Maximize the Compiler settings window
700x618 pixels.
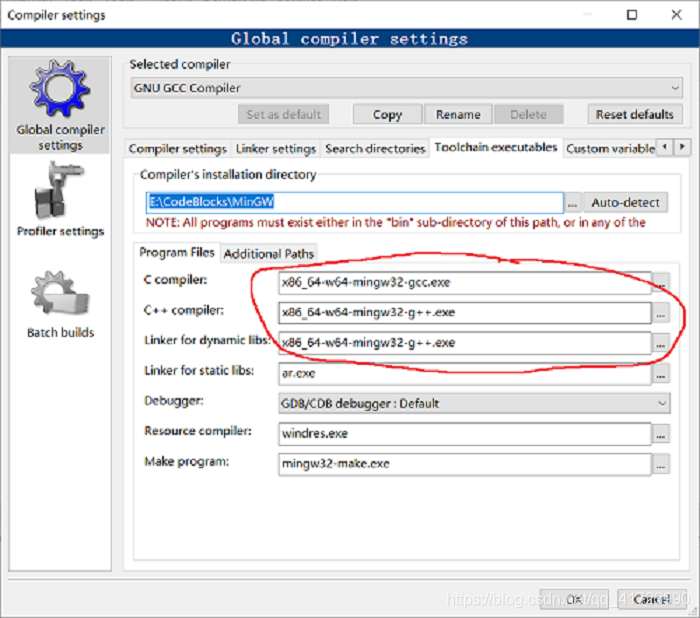coord(632,15)
